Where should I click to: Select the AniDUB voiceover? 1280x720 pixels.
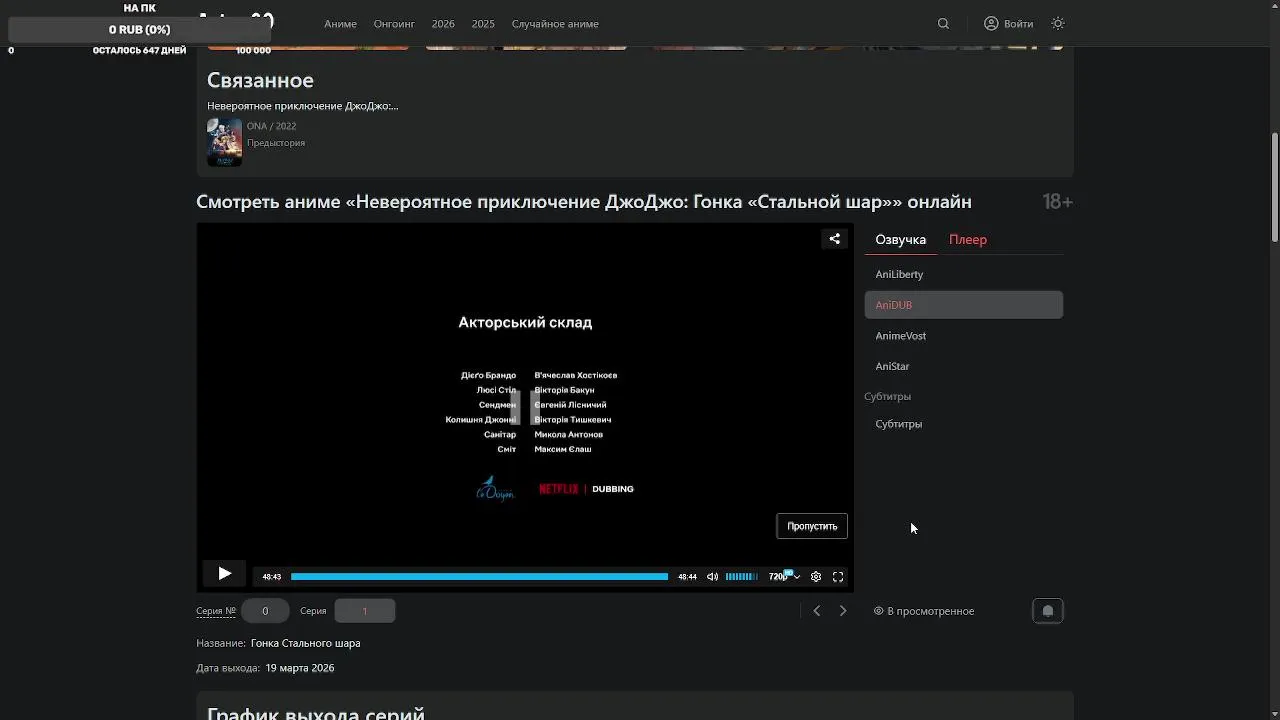963,305
